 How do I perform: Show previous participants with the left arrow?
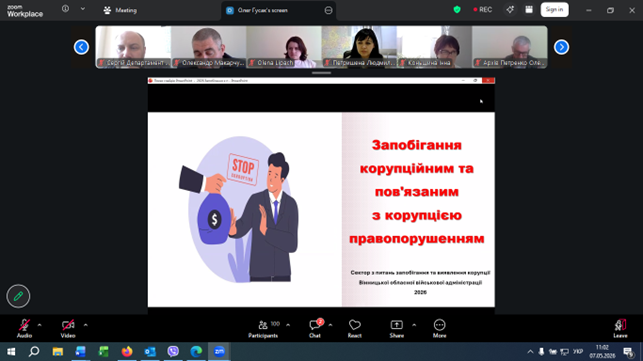coord(81,47)
